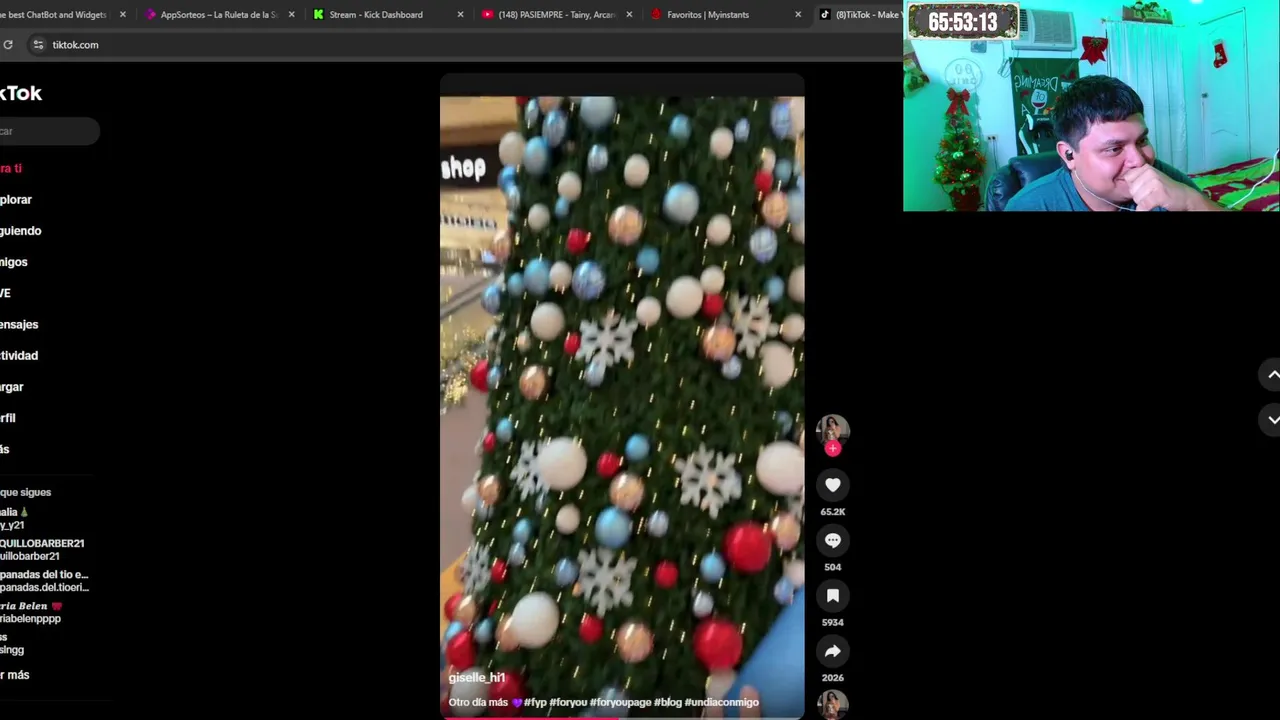Open Más in the sidebar
1280x720 pixels.
(4, 449)
